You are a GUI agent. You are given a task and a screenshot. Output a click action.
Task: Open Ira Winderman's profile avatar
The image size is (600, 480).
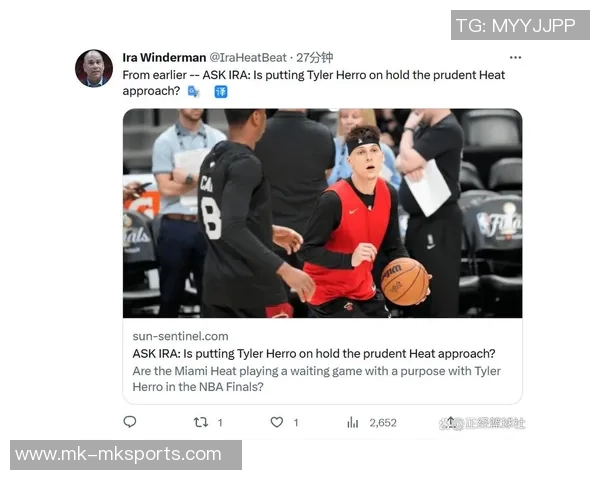(x=94, y=68)
